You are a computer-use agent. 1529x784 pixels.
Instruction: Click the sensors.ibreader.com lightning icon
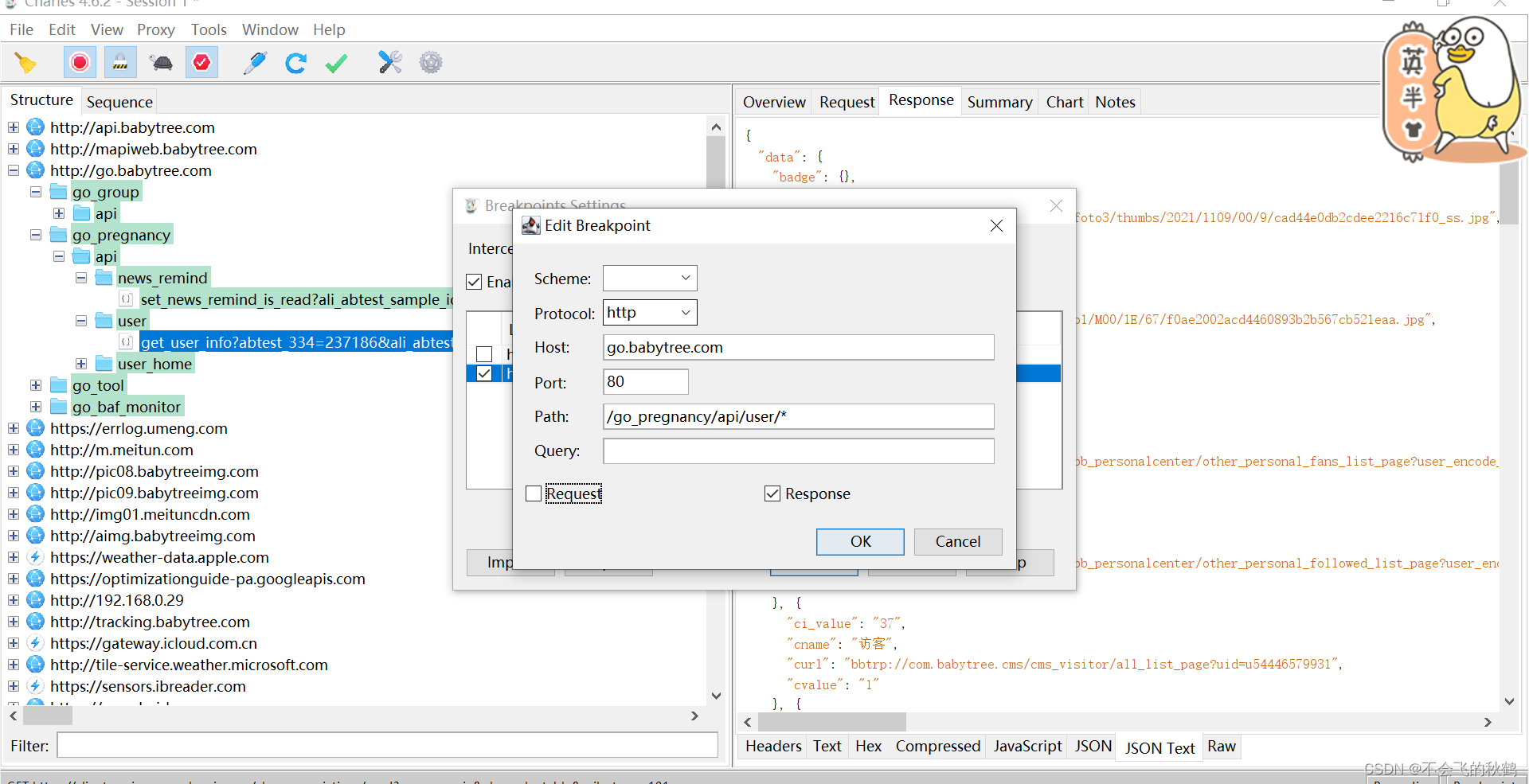point(36,686)
